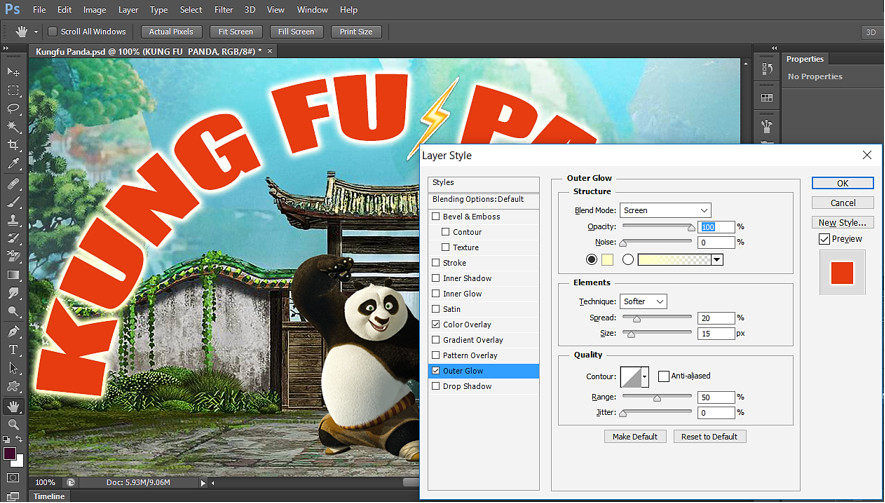Select the Smudge tool
885x503 pixels.
coord(13,293)
